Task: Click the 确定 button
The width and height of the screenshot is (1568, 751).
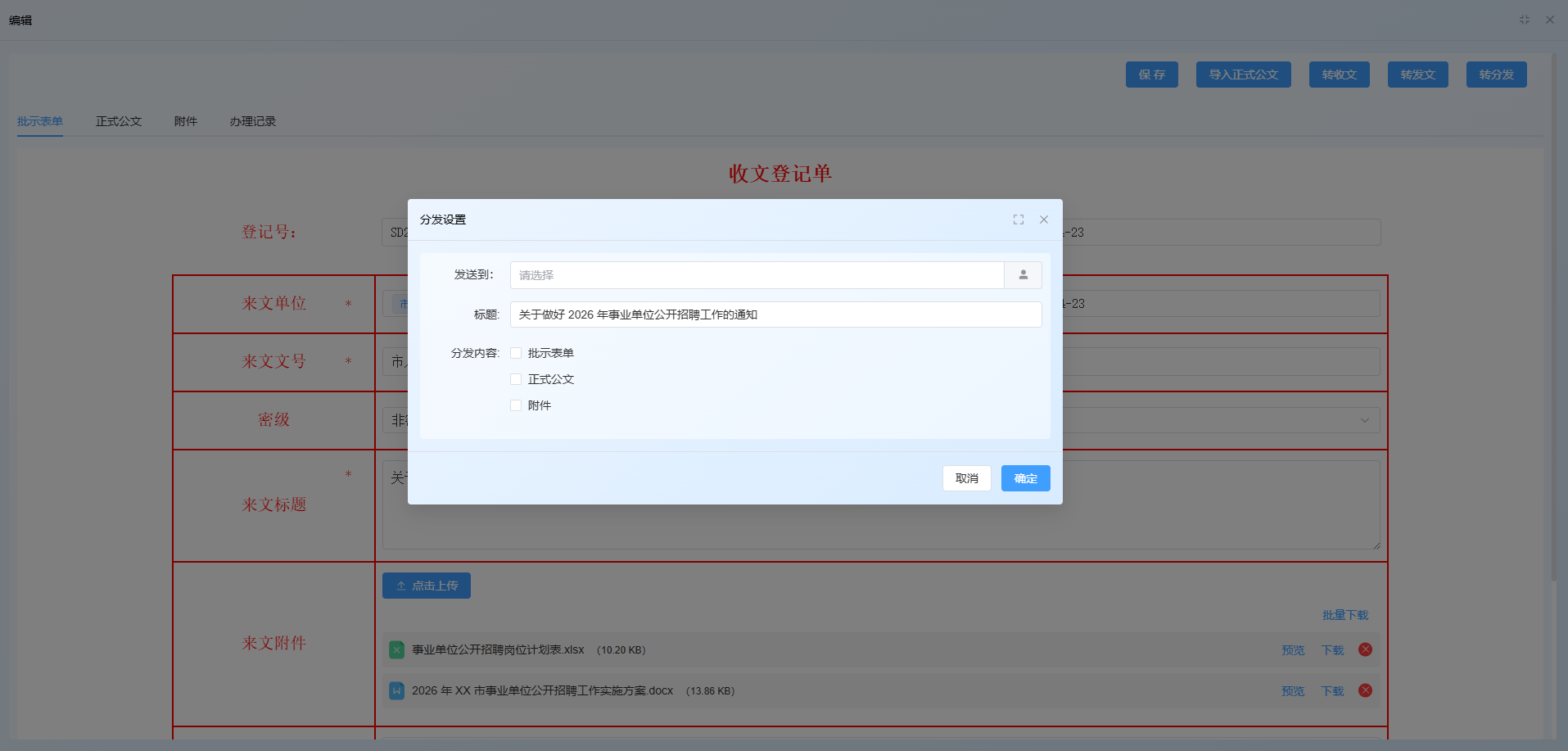Action: click(1025, 478)
